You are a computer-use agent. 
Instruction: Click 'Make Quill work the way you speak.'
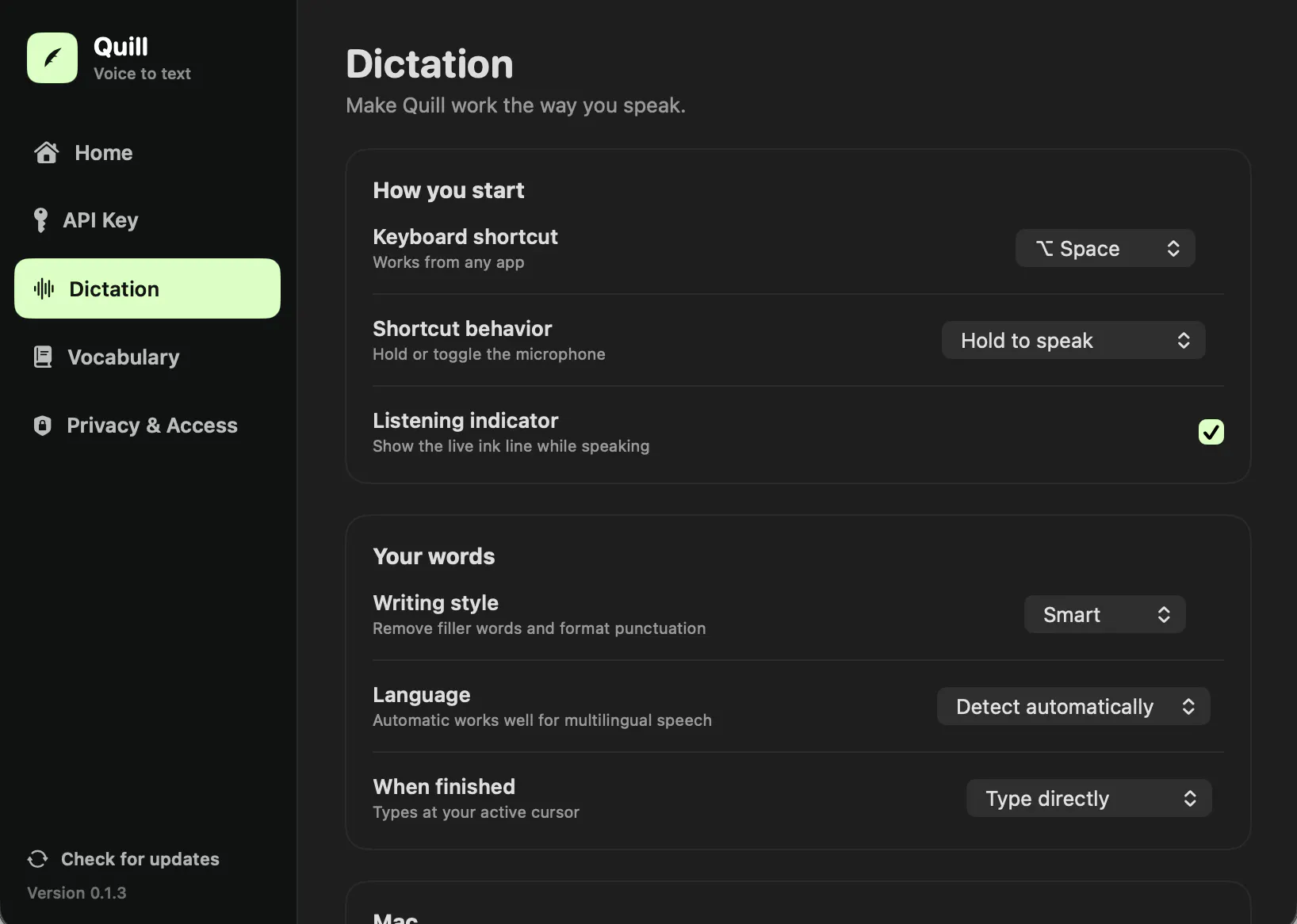[515, 105]
